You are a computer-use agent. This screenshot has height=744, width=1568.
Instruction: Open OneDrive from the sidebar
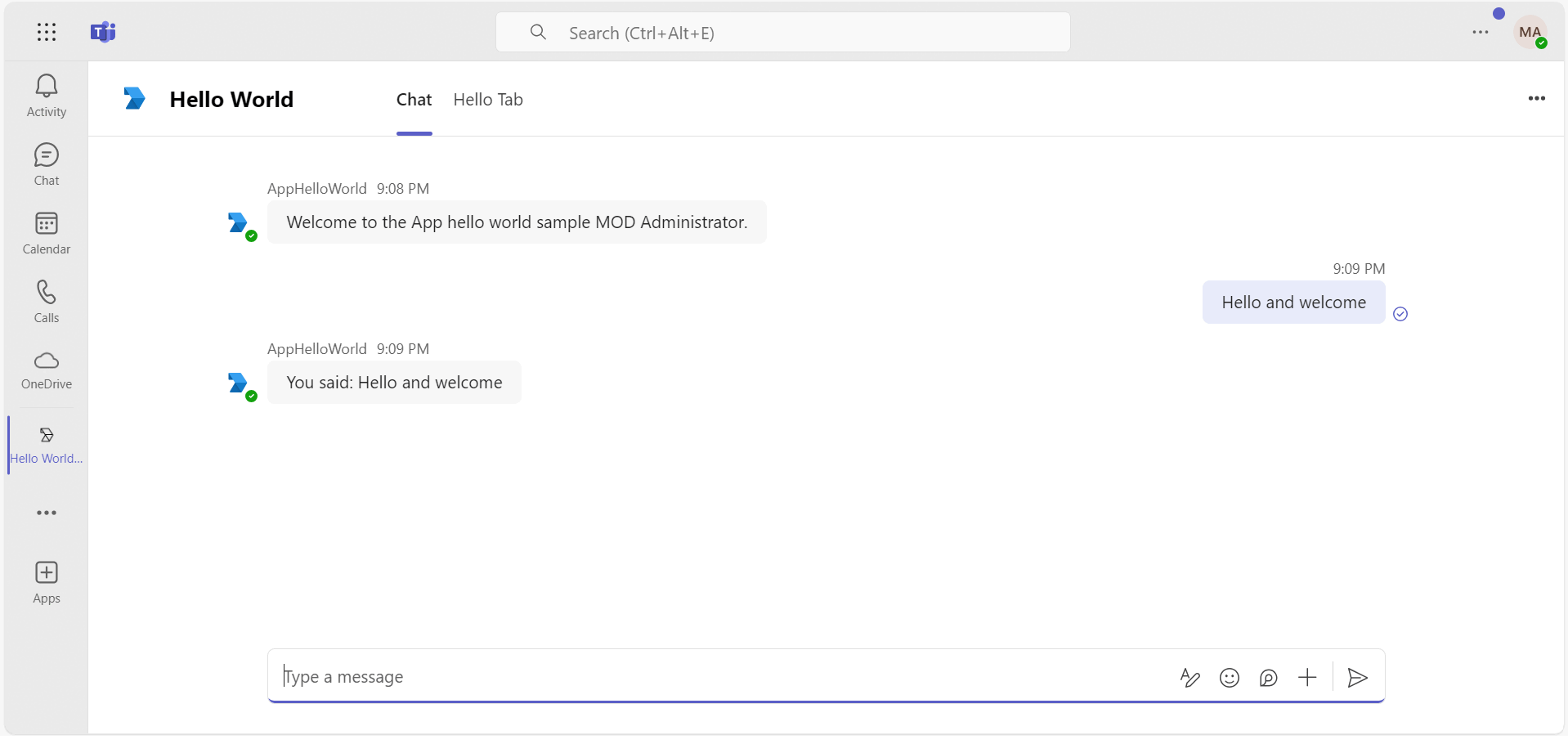[x=47, y=370]
